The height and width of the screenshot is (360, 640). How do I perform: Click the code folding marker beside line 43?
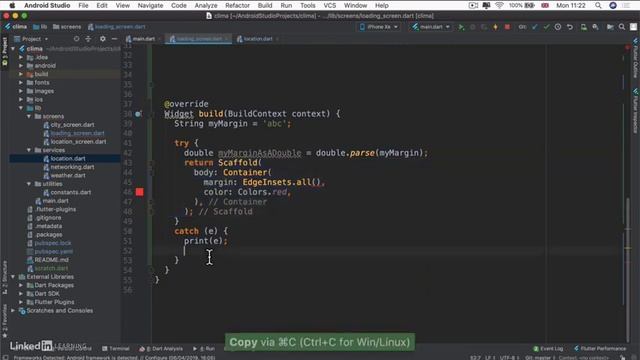tap(151, 163)
